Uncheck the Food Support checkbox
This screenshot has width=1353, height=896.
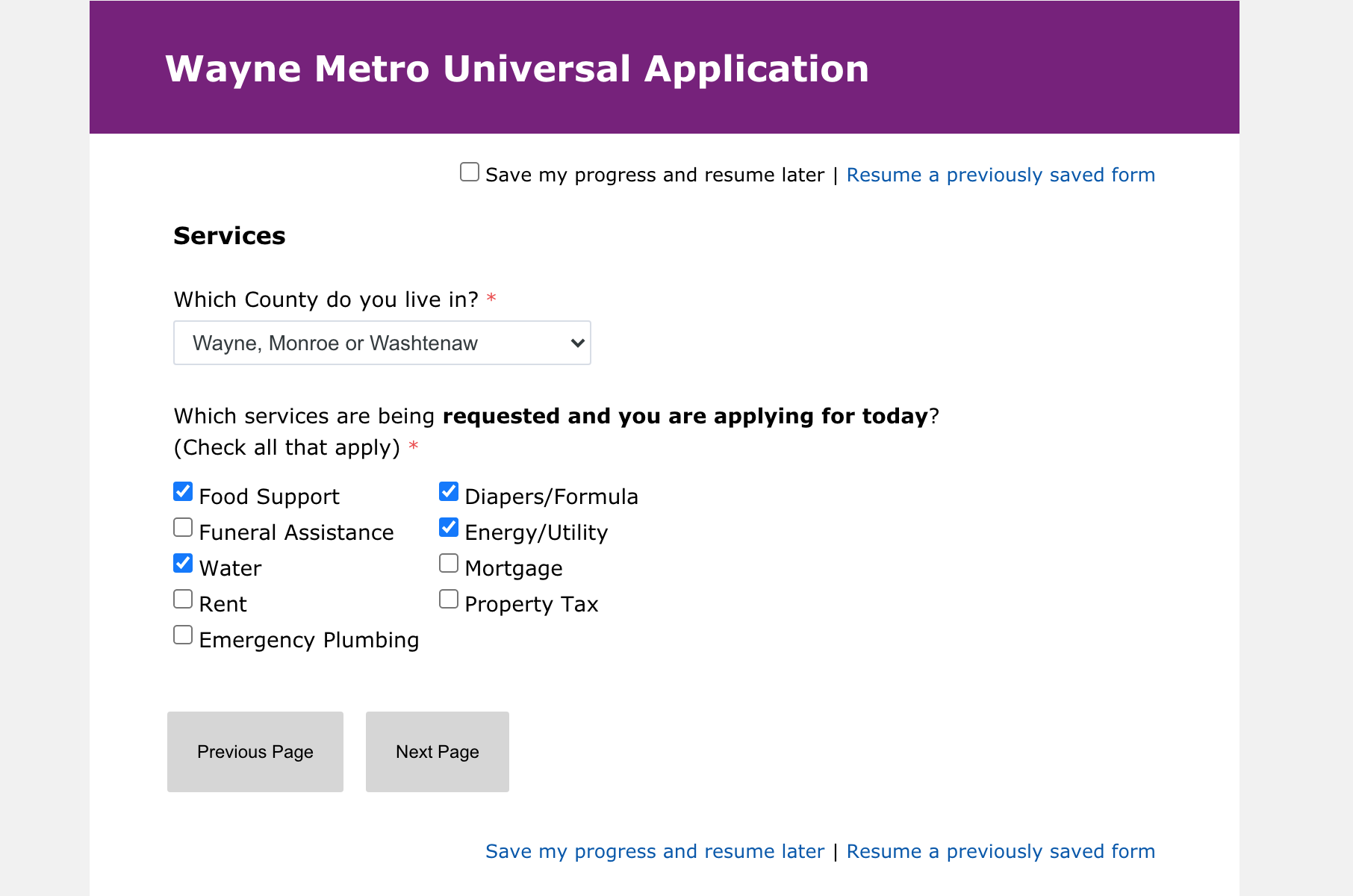click(183, 491)
